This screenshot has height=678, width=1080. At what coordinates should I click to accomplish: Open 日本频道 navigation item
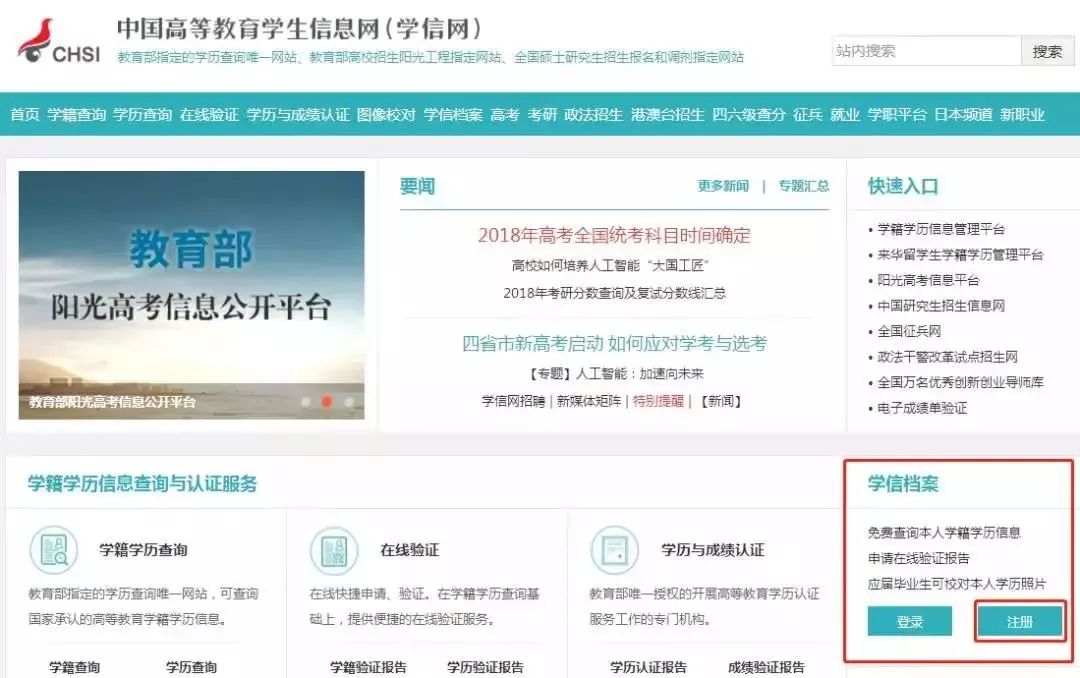click(x=964, y=114)
